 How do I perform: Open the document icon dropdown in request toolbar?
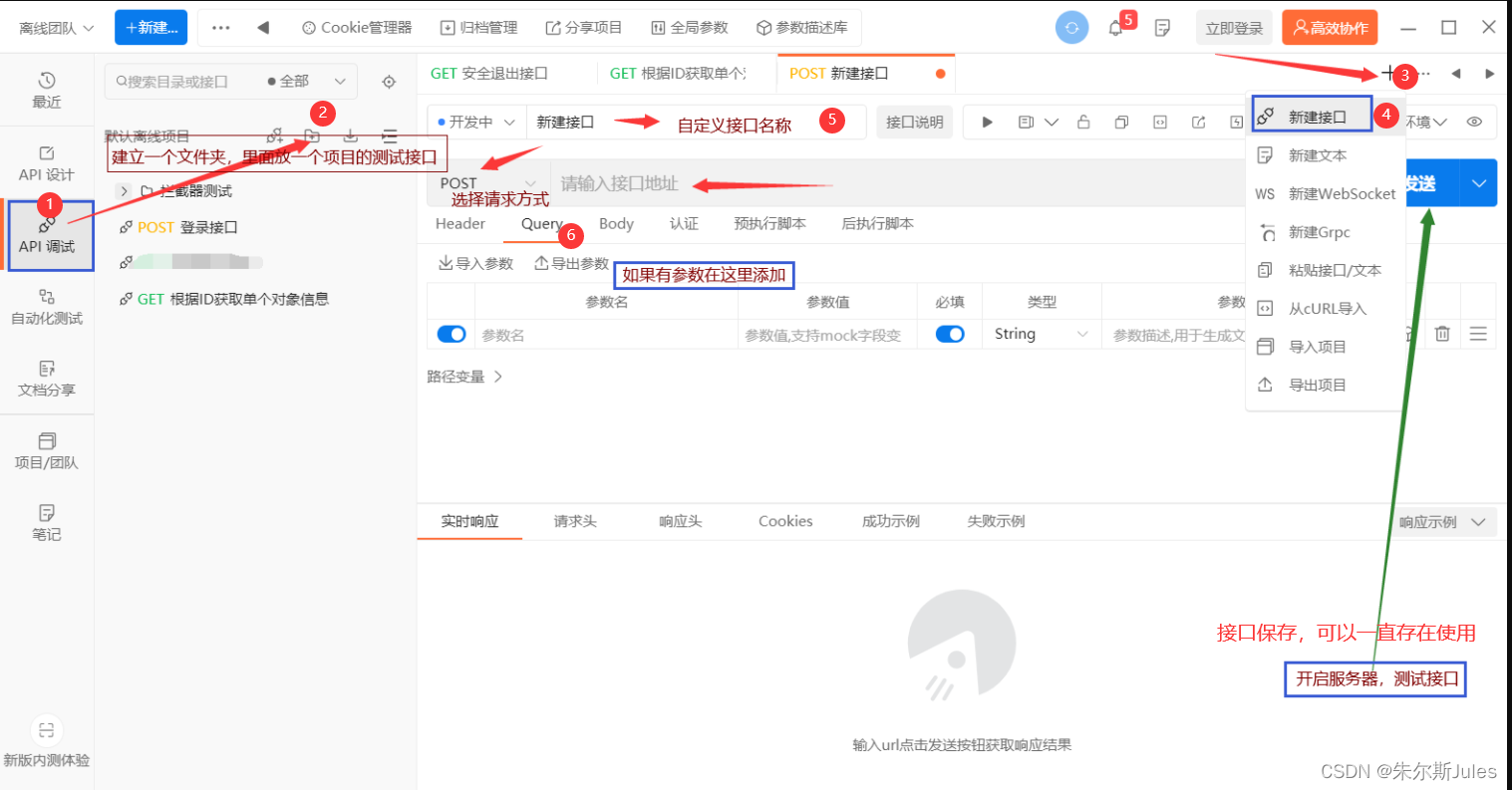point(1038,123)
